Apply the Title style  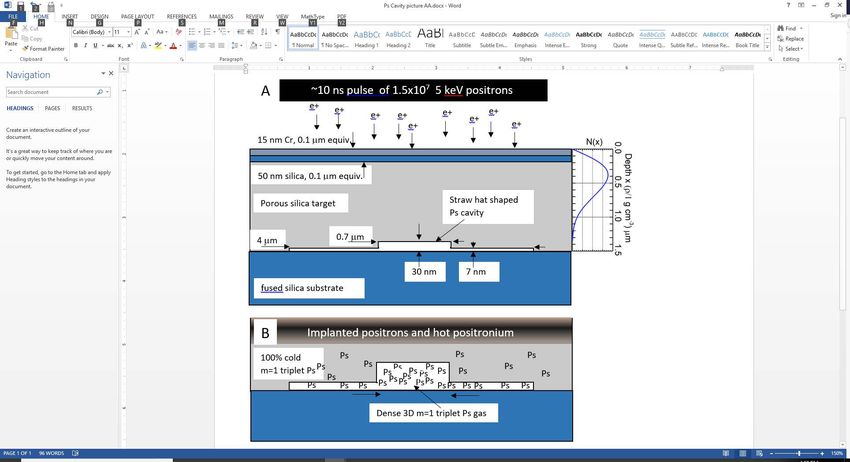pos(430,38)
